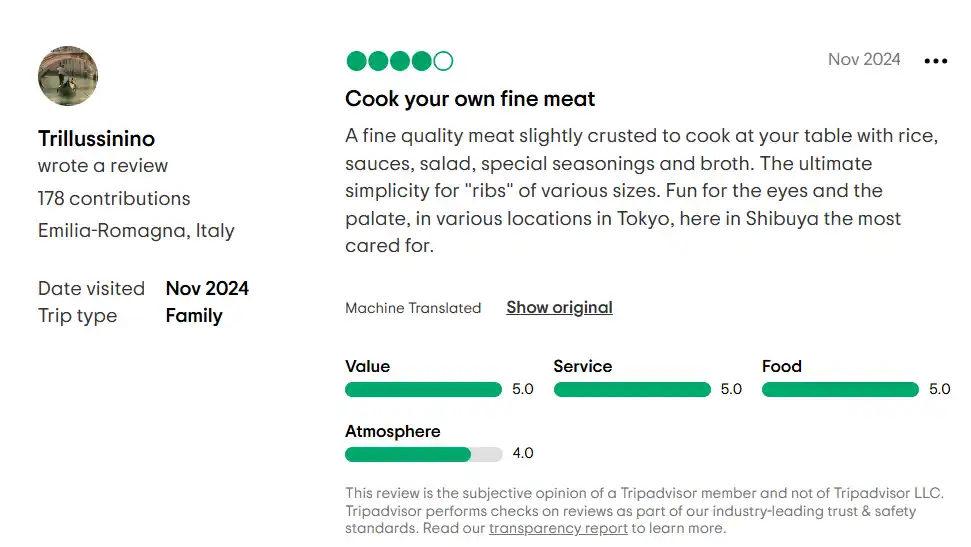971x547 pixels.
Task: Show original untranslated review text
Action: (x=559, y=307)
